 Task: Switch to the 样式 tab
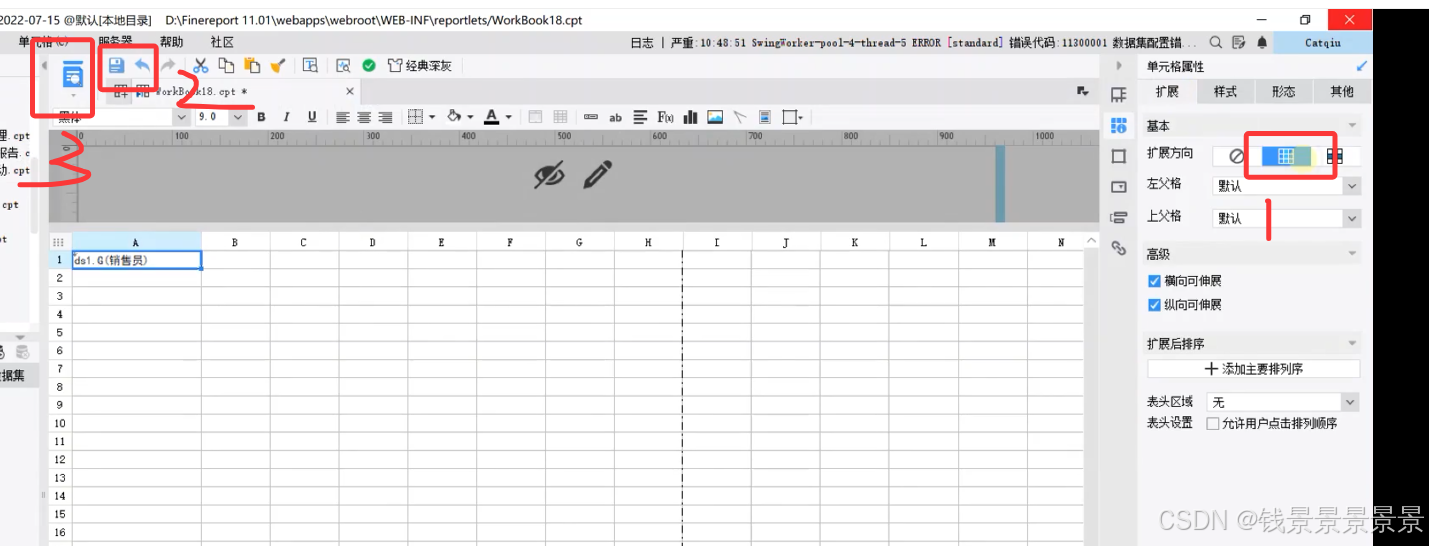(x=1225, y=91)
